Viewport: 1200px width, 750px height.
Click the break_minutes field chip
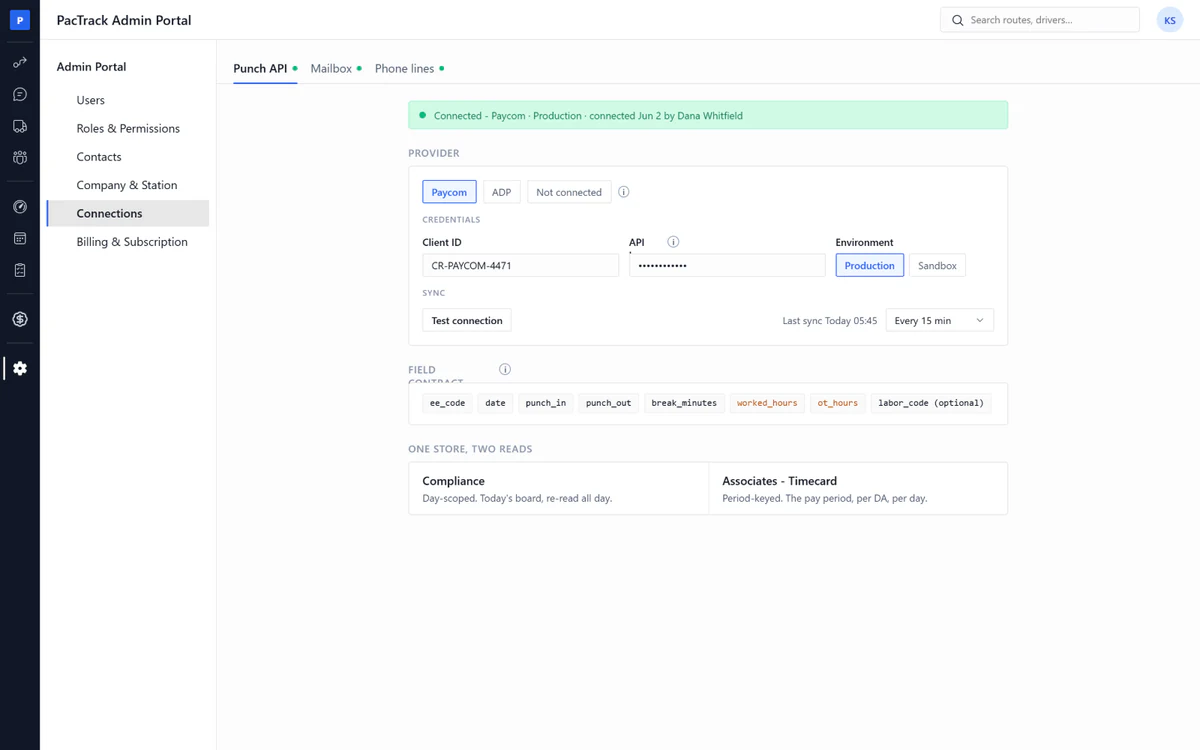684,403
